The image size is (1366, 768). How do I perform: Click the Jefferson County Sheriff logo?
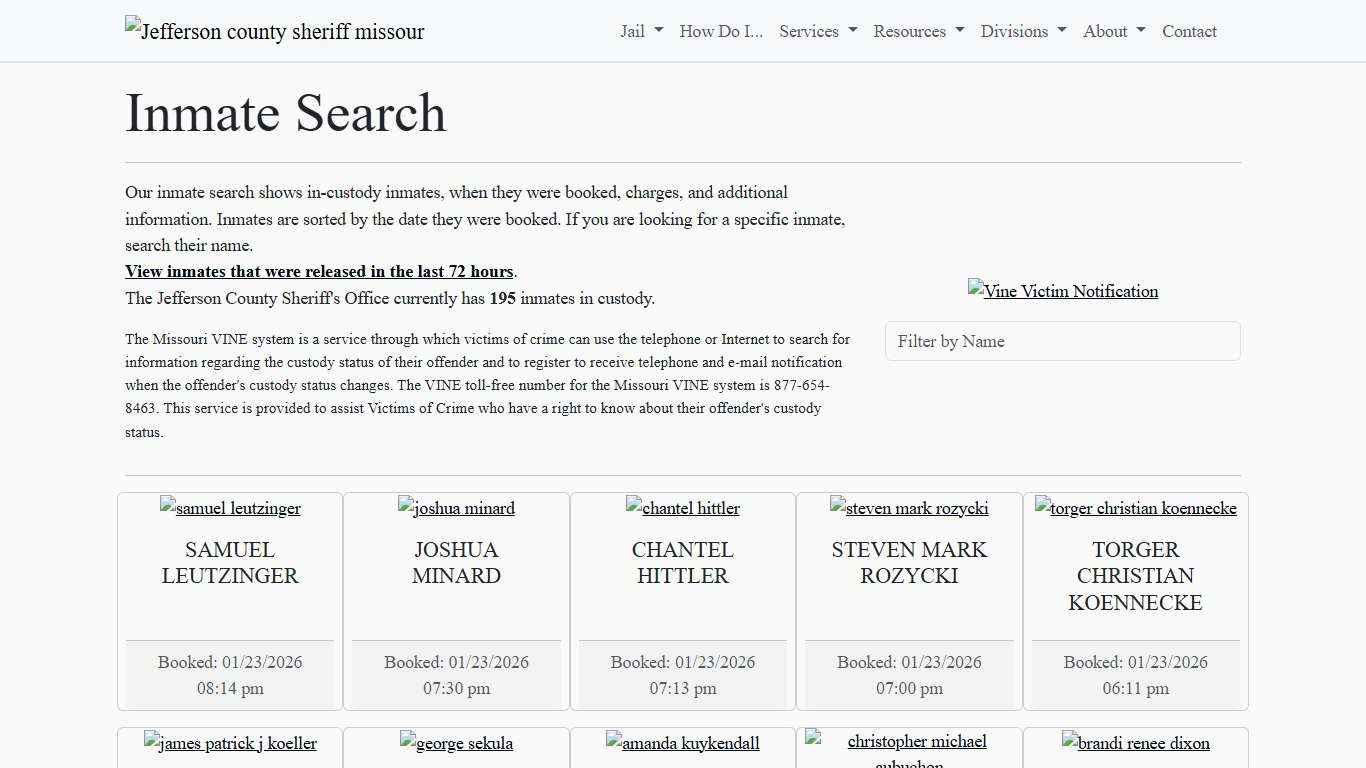(x=274, y=31)
